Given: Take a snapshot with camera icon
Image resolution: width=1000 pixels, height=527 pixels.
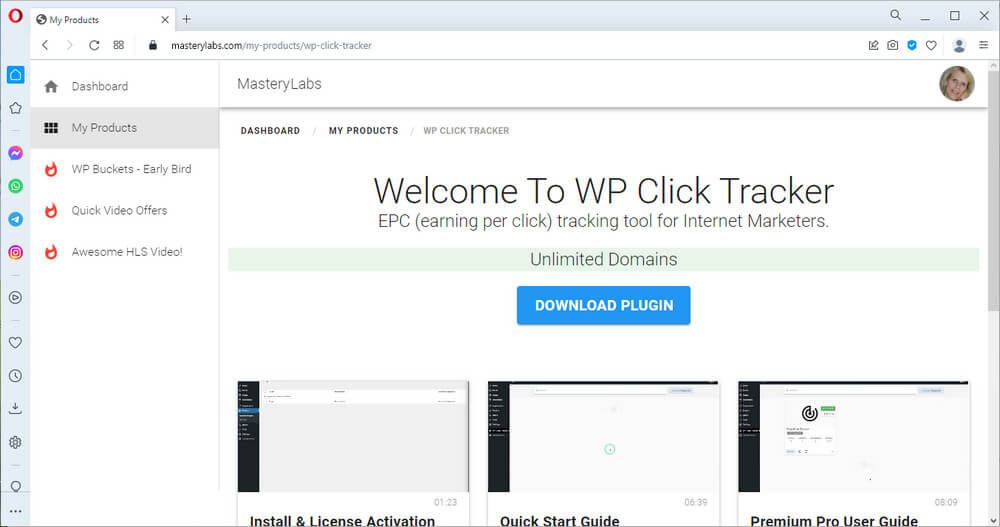Looking at the screenshot, I should pos(892,45).
